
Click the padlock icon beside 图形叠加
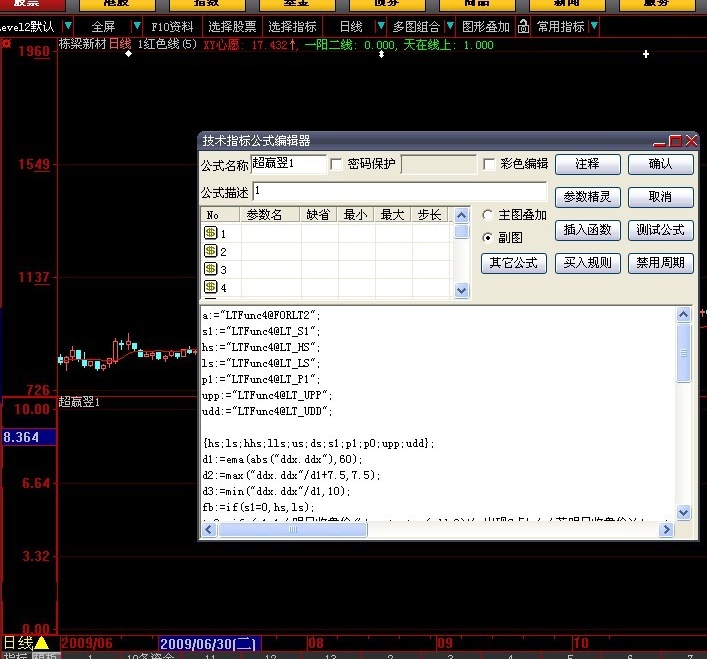(x=523, y=26)
